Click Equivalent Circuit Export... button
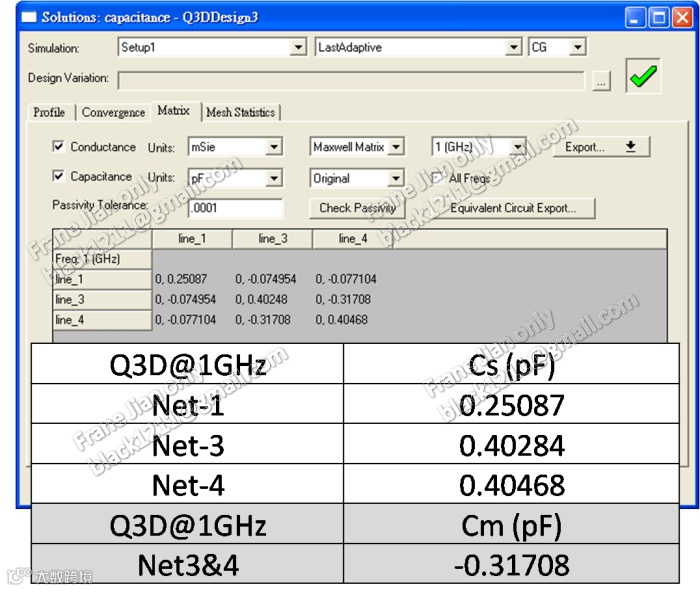 click(513, 208)
